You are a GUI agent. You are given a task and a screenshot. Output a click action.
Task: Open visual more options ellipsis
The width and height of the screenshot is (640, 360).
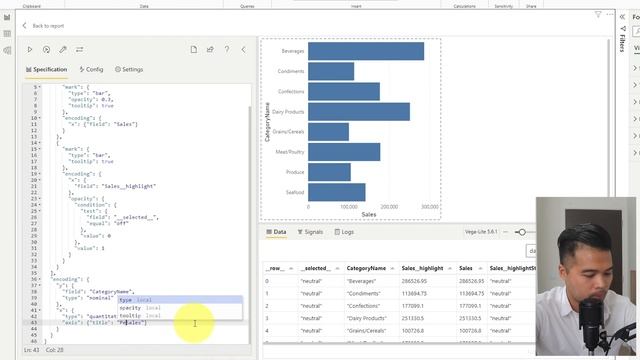tap(610, 14)
